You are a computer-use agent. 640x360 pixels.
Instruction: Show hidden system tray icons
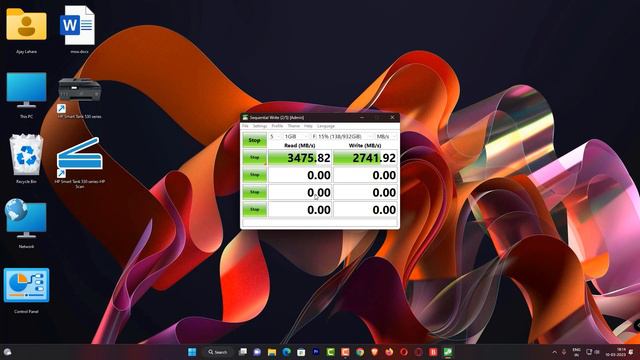point(554,352)
